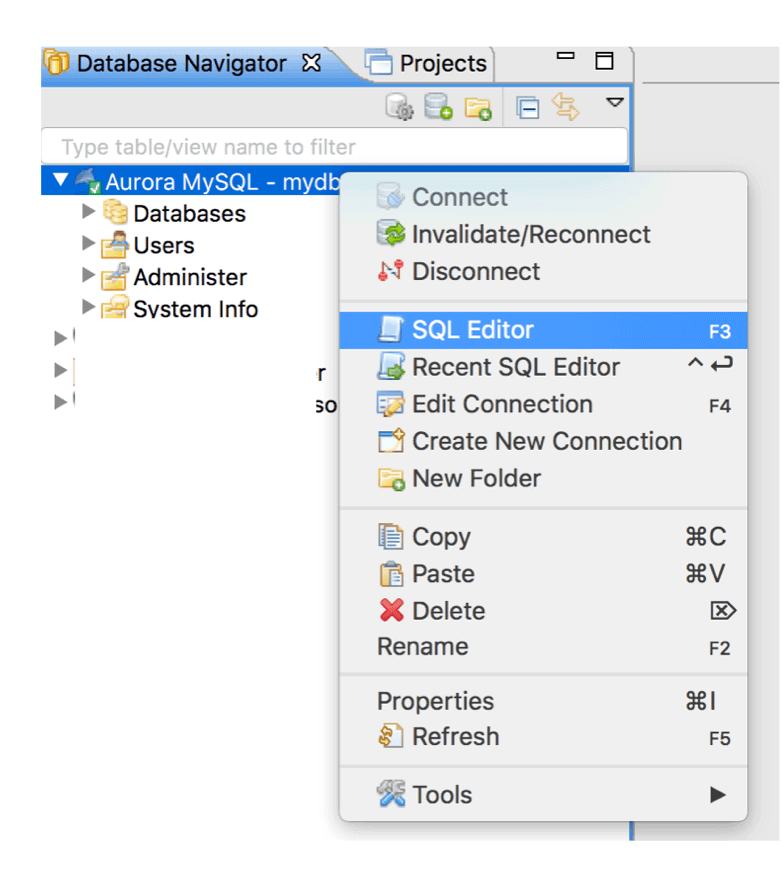Choose Paste from context menu
Viewport: 783px width, 880px height.
point(543,574)
